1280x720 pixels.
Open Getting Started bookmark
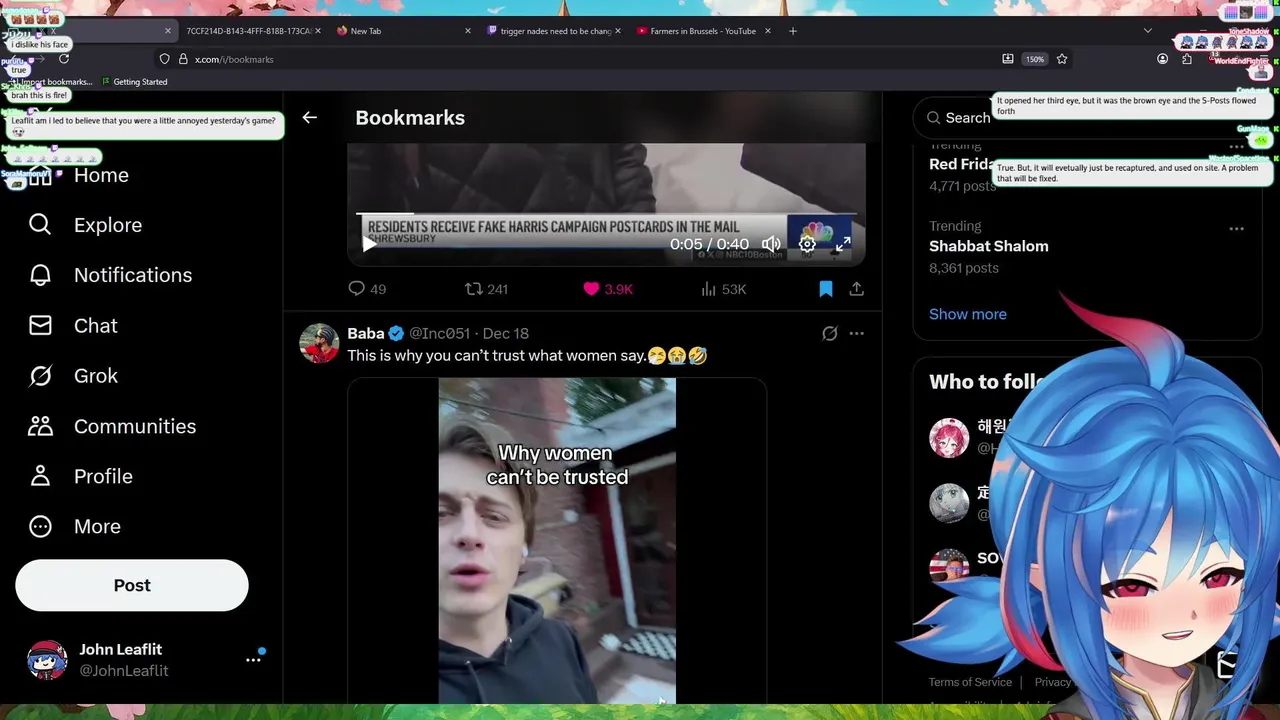(134, 82)
